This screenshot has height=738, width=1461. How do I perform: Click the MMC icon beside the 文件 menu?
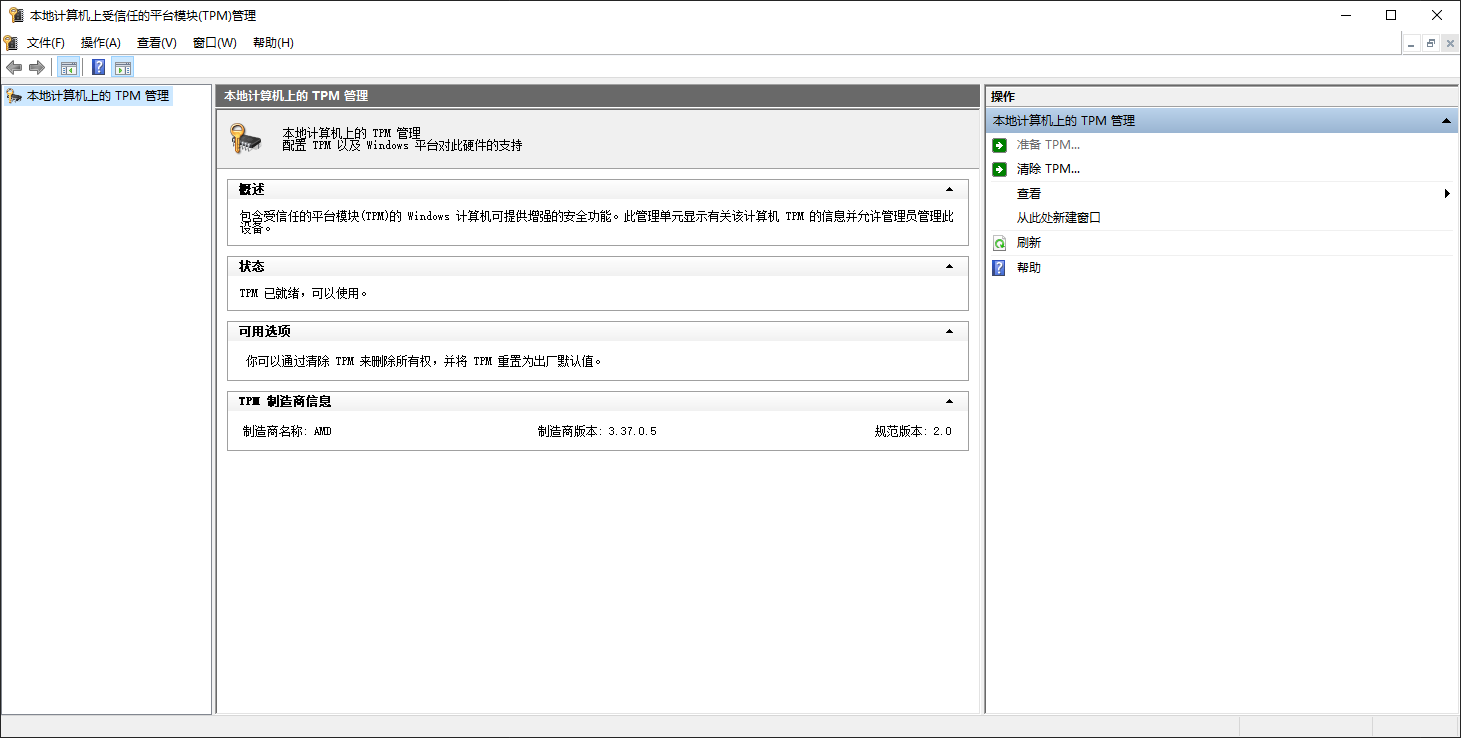pyautogui.click(x=11, y=42)
